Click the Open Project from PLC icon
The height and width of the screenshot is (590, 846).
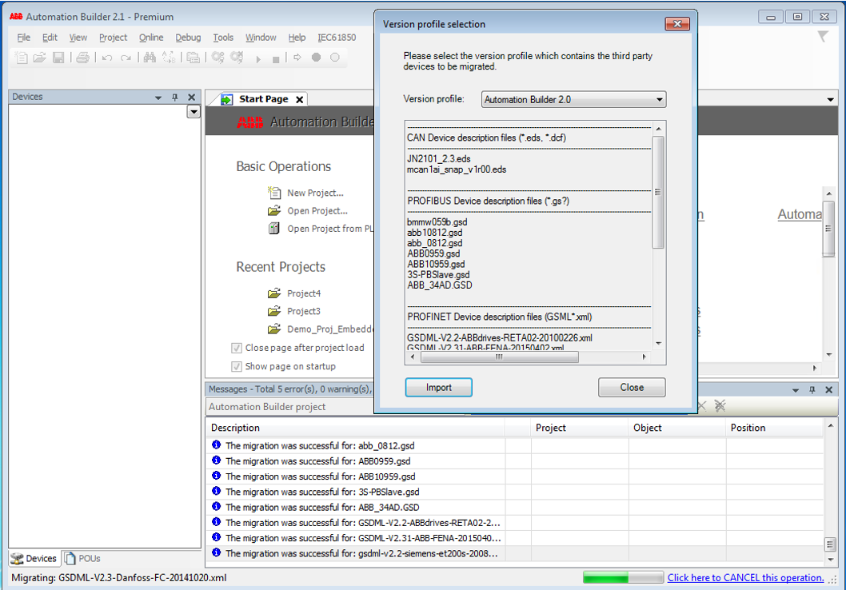pyautogui.click(x=275, y=229)
